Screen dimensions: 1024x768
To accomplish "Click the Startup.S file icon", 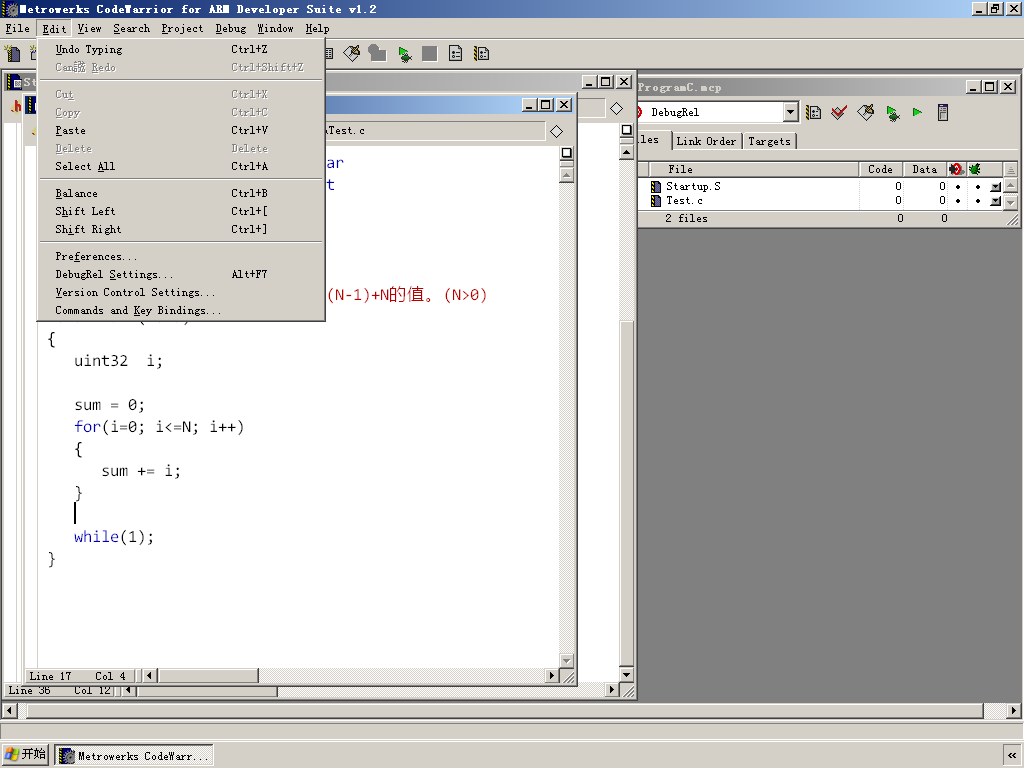I will 656,187.
